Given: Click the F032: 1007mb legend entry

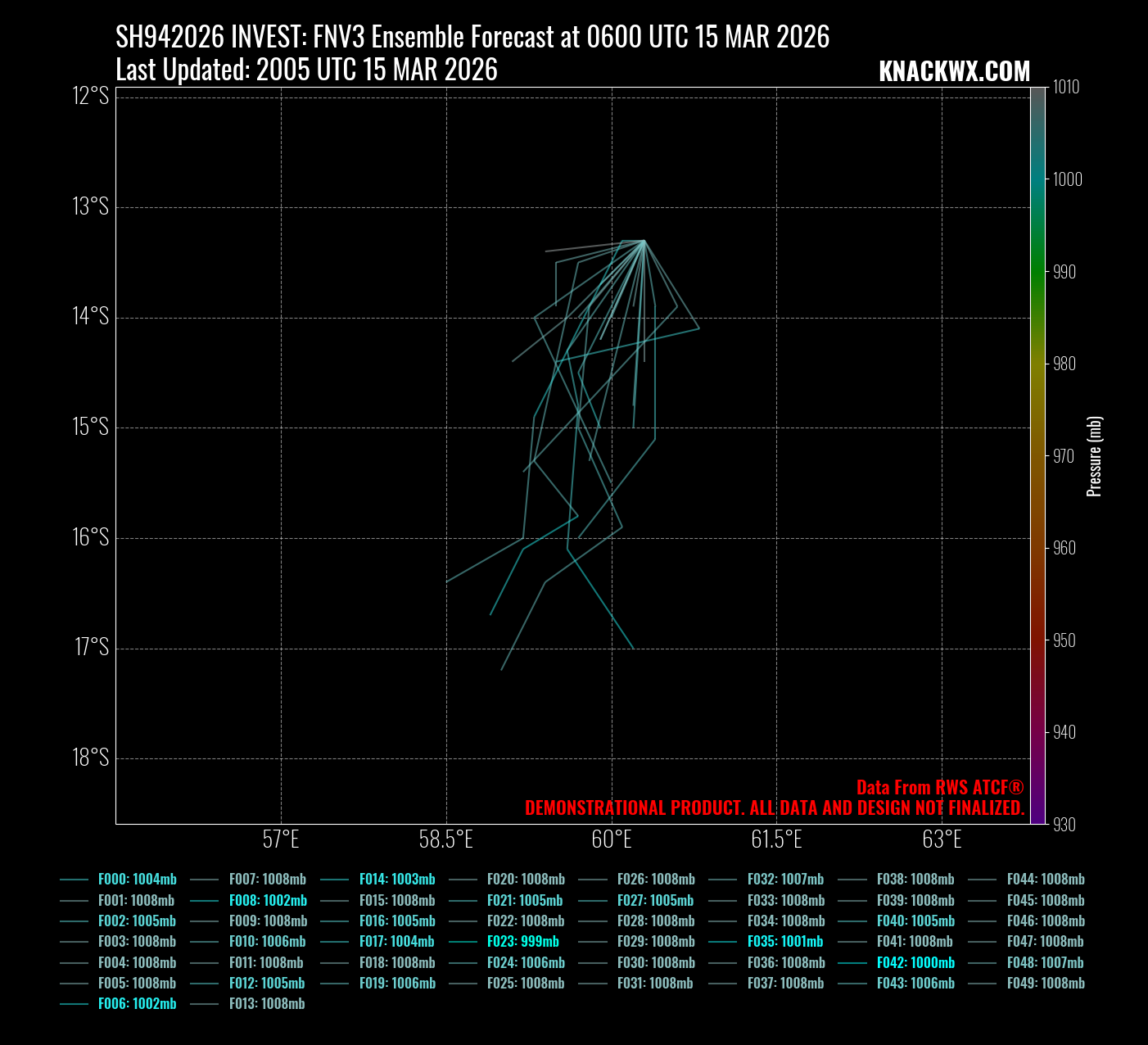Looking at the screenshot, I should pos(785,880).
